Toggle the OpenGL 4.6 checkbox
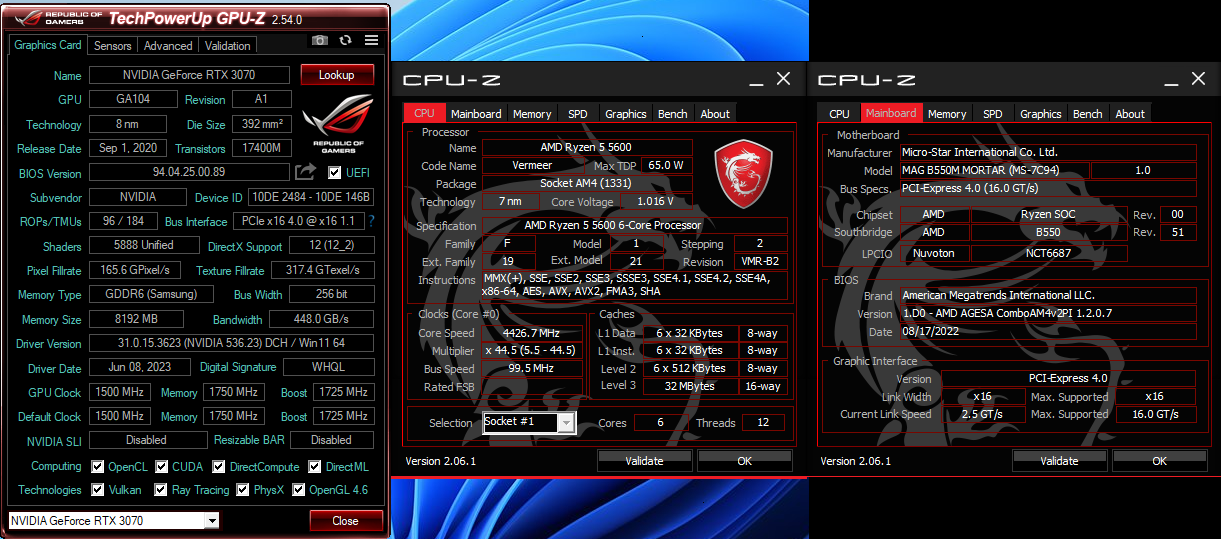The width and height of the screenshot is (1221, 539). tap(299, 490)
